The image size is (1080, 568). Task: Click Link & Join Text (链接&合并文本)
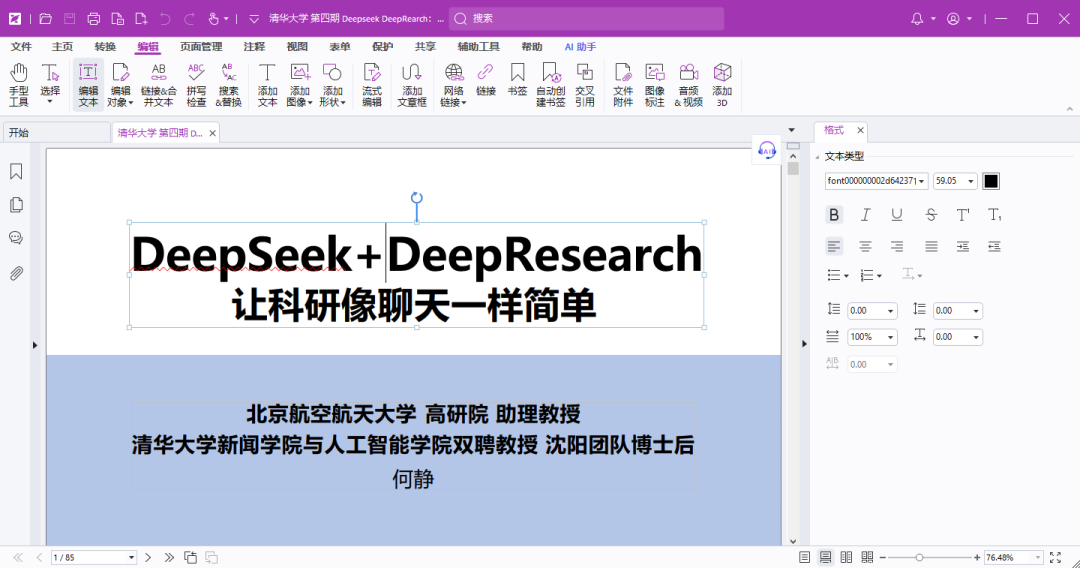point(158,85)
